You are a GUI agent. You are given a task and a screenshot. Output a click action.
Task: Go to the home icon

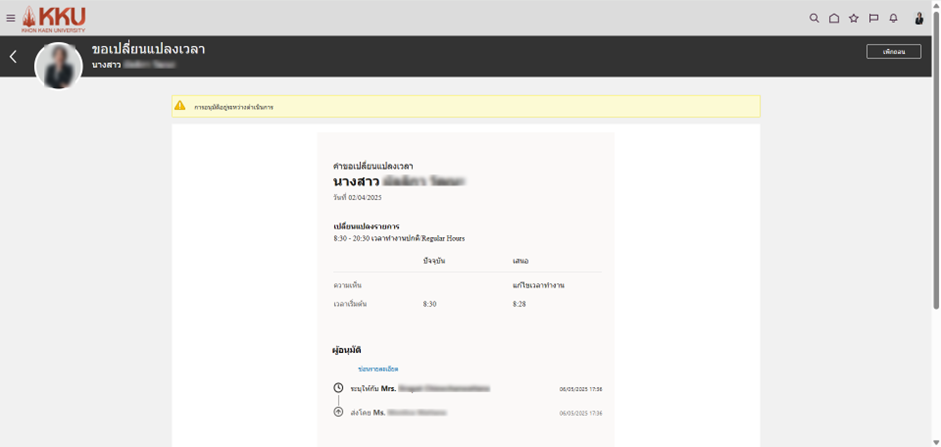pos(834,18)
